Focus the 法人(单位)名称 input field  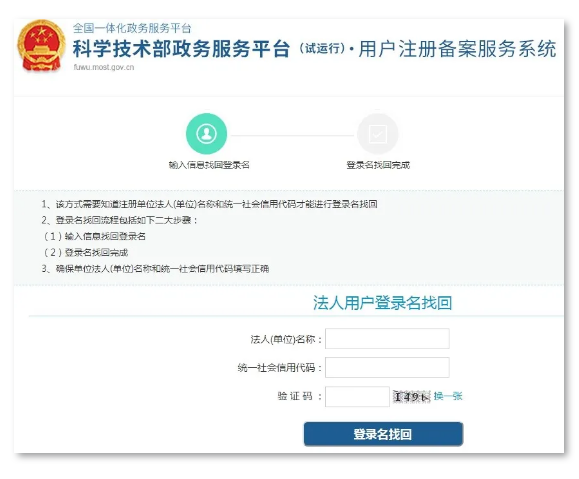tap(387, 339)
